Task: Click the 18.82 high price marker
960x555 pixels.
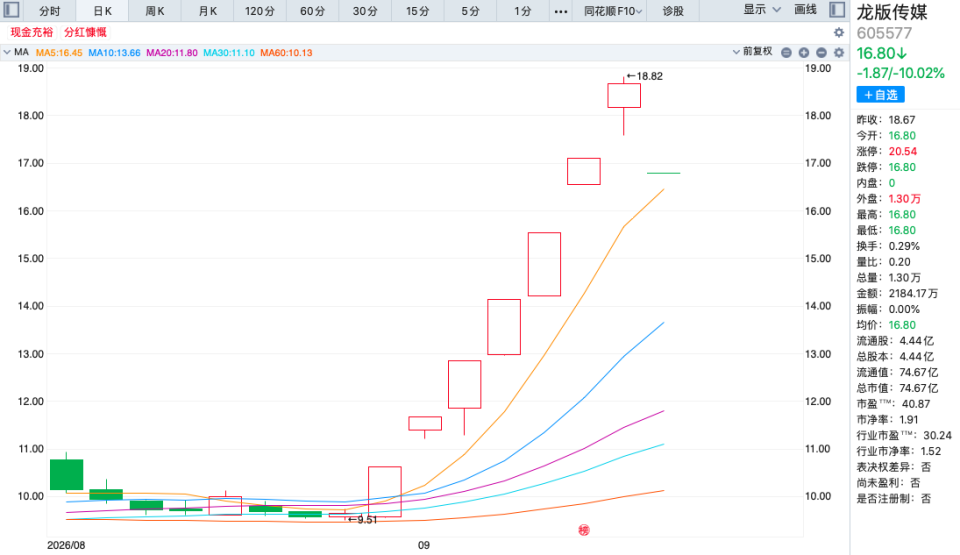Action: click(645, 76)
